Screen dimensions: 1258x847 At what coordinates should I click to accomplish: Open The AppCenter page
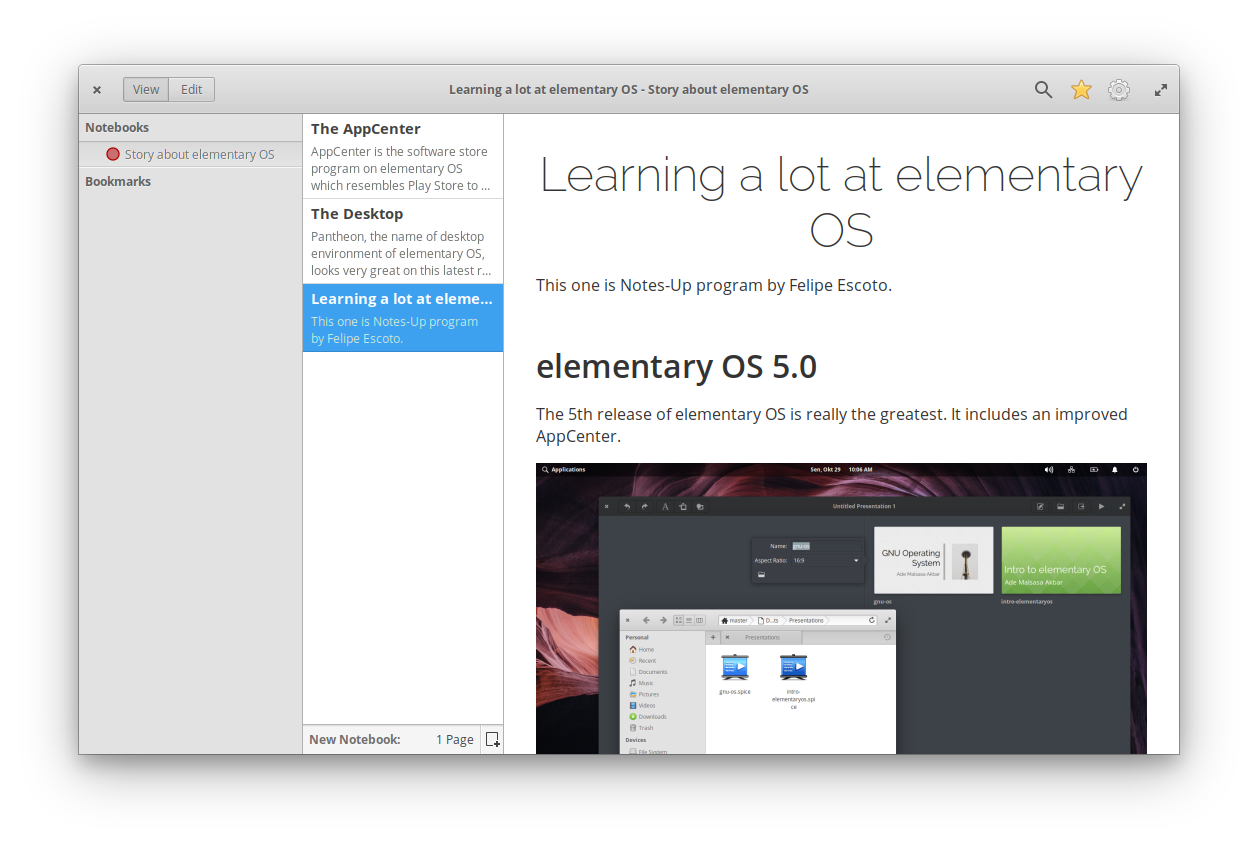point(403,156)
